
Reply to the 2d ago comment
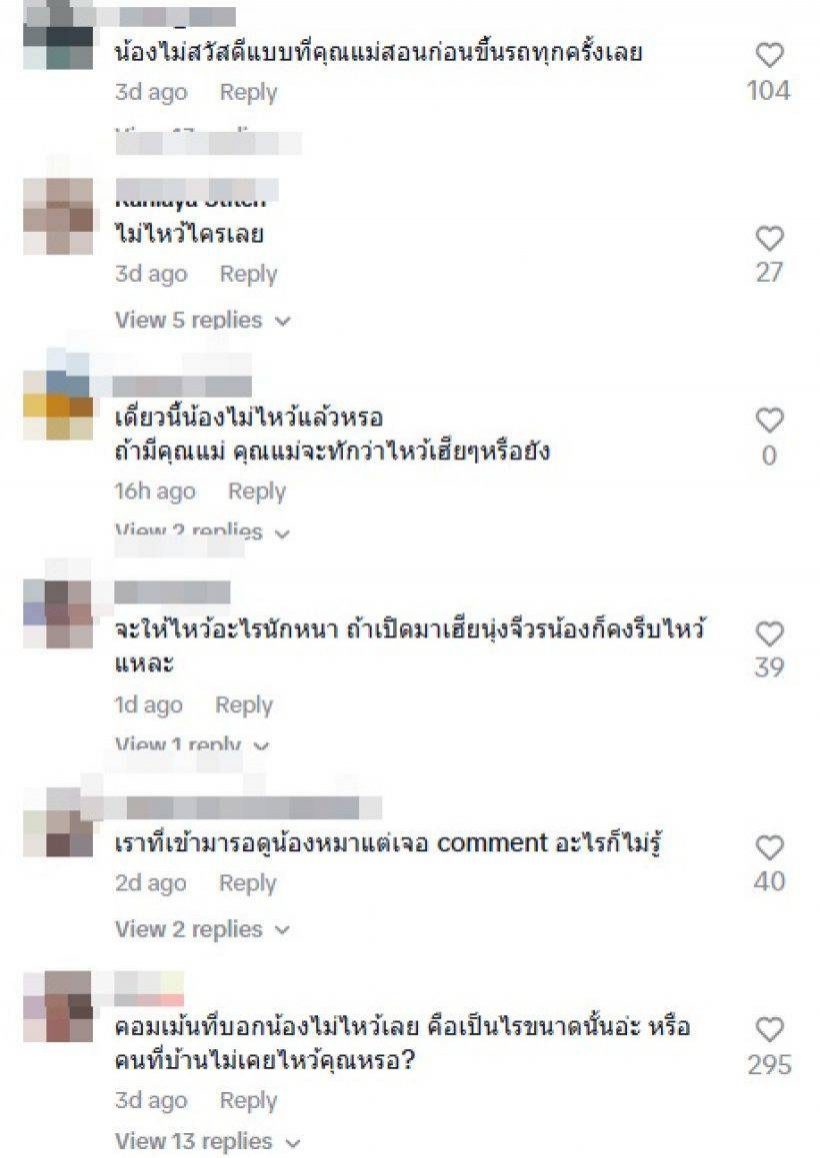coord(247,883)
